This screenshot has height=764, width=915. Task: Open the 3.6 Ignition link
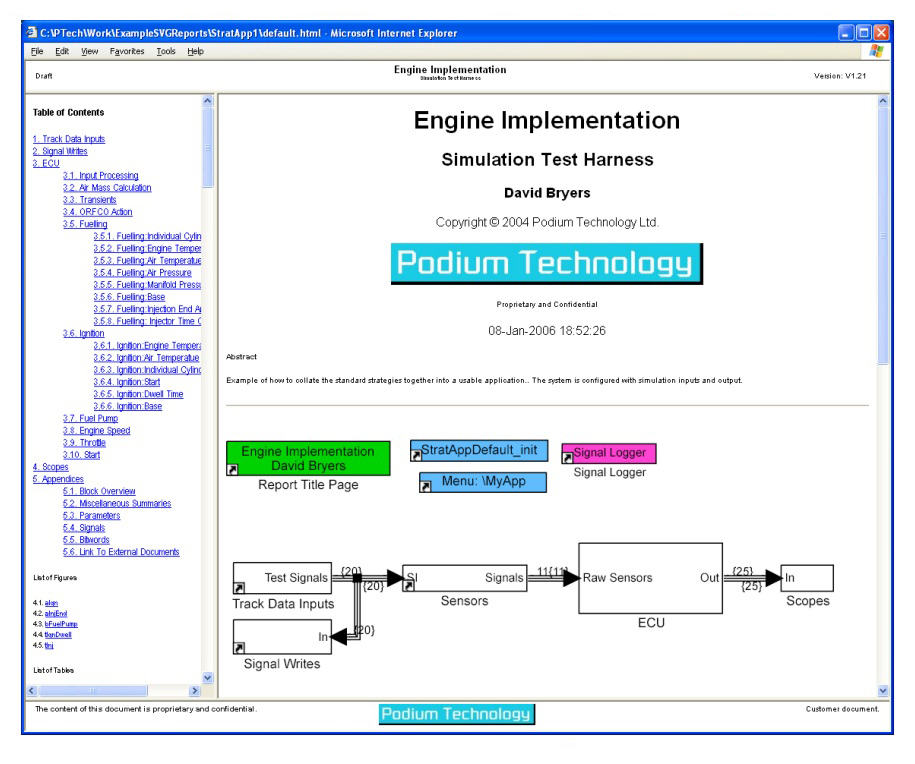[x=83, y=333]
